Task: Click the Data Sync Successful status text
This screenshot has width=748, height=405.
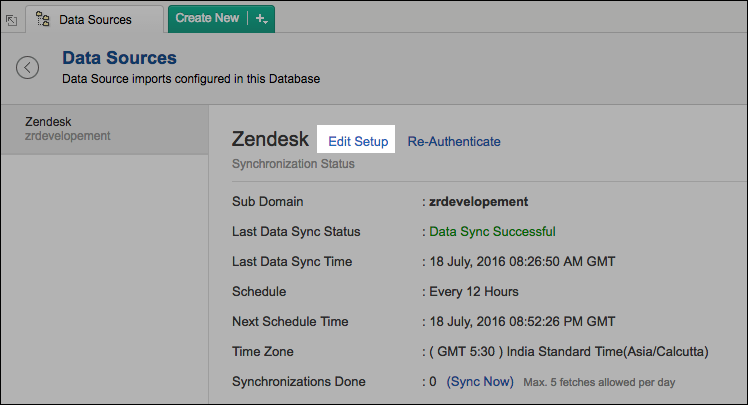Action: [x=492, y=231]
